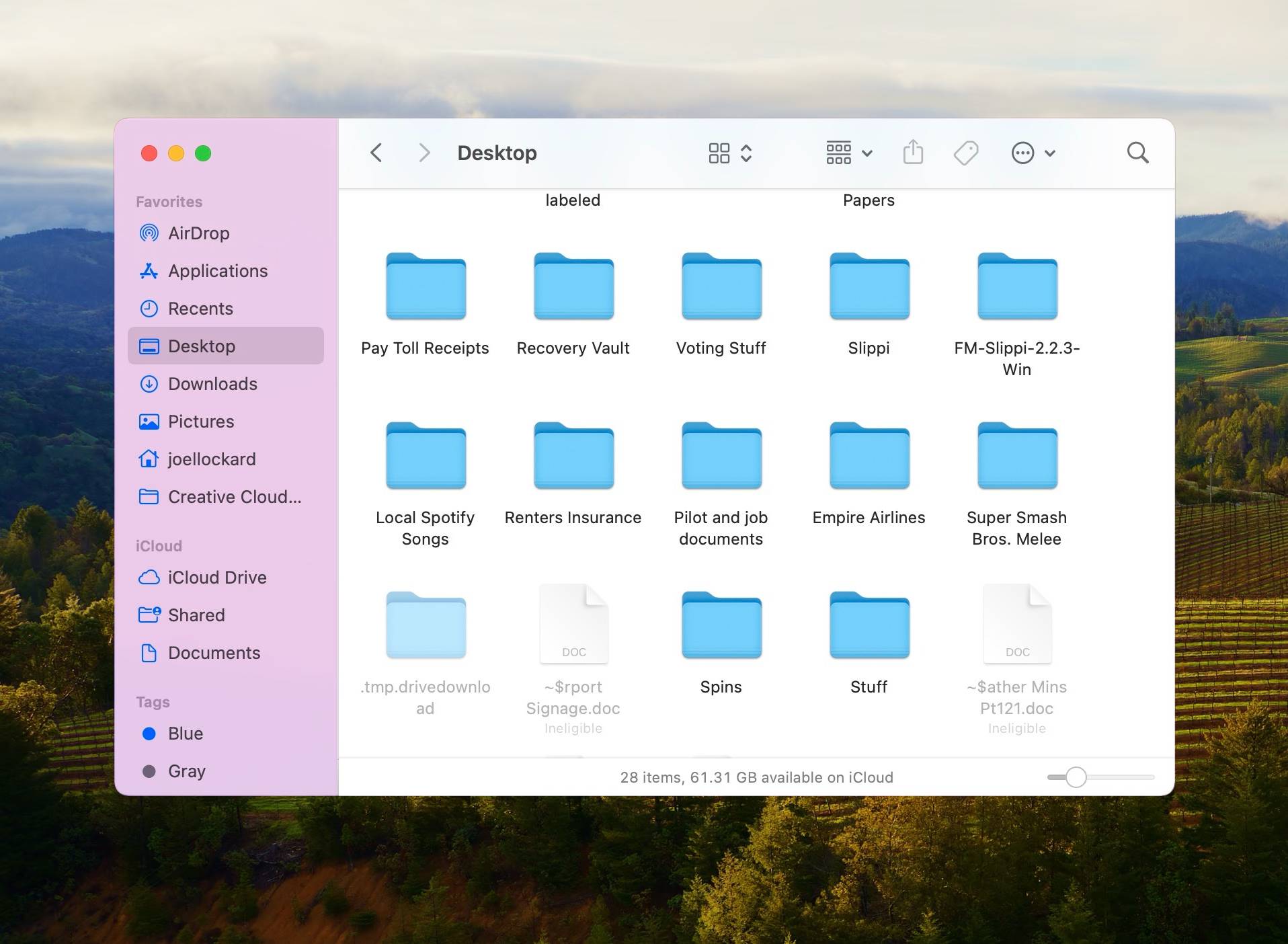Open Documents from the sidebar

213,653
